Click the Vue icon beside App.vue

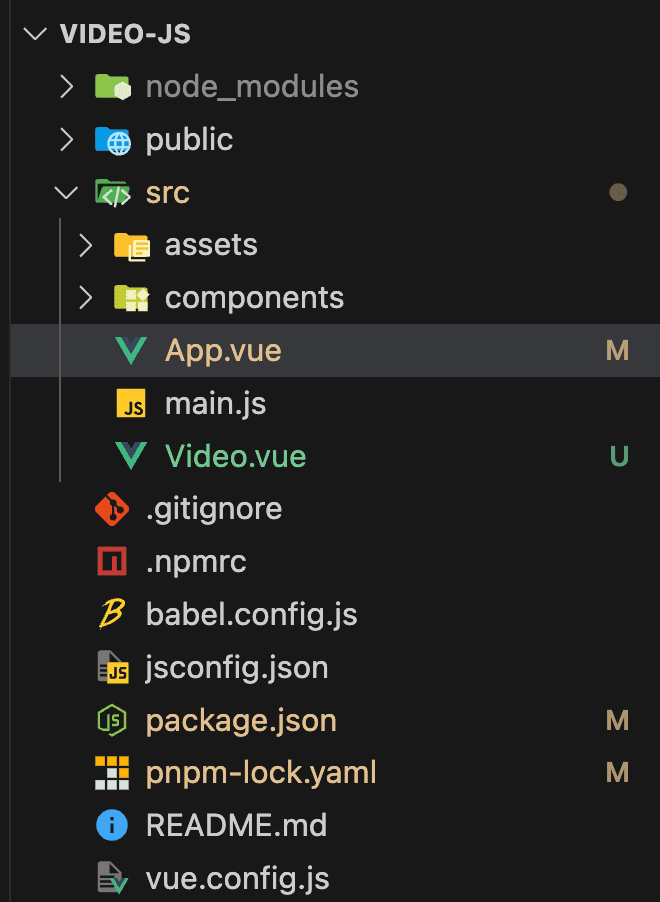(131, 351)
